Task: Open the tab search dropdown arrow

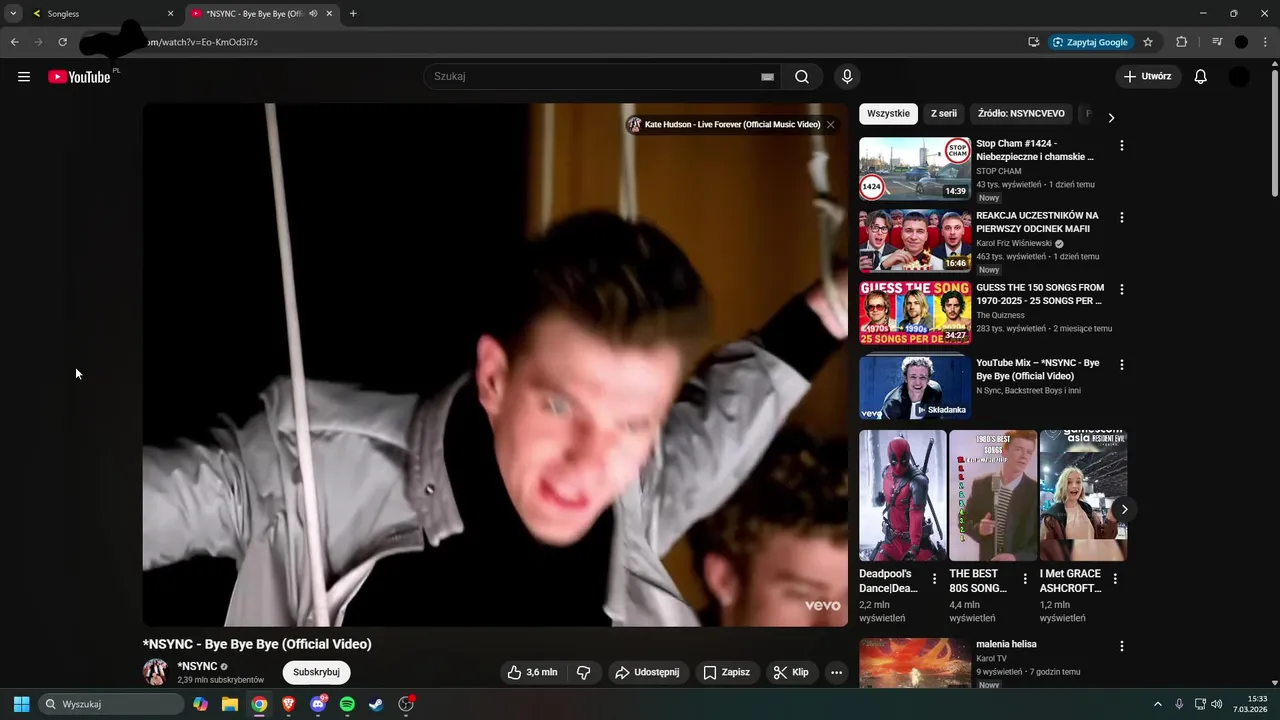Action: (13, 14)
